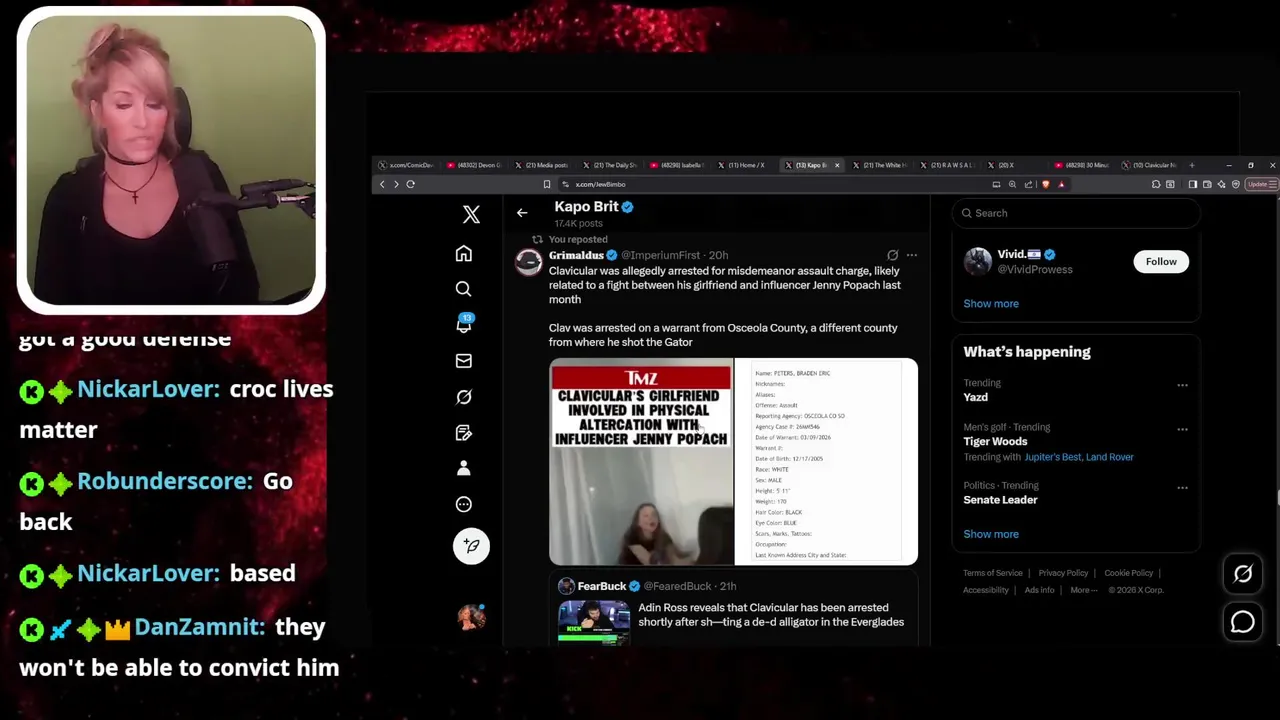Viewport: 1280px width, 720px height.
Task: Open the More circle icon in the sidebar
Action: click(x=463, y=504)
